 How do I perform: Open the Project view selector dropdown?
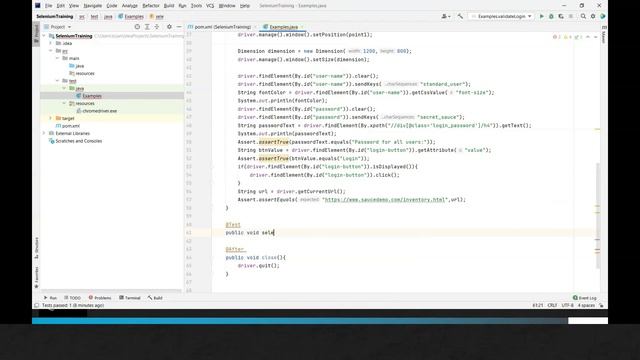[58, 27]
